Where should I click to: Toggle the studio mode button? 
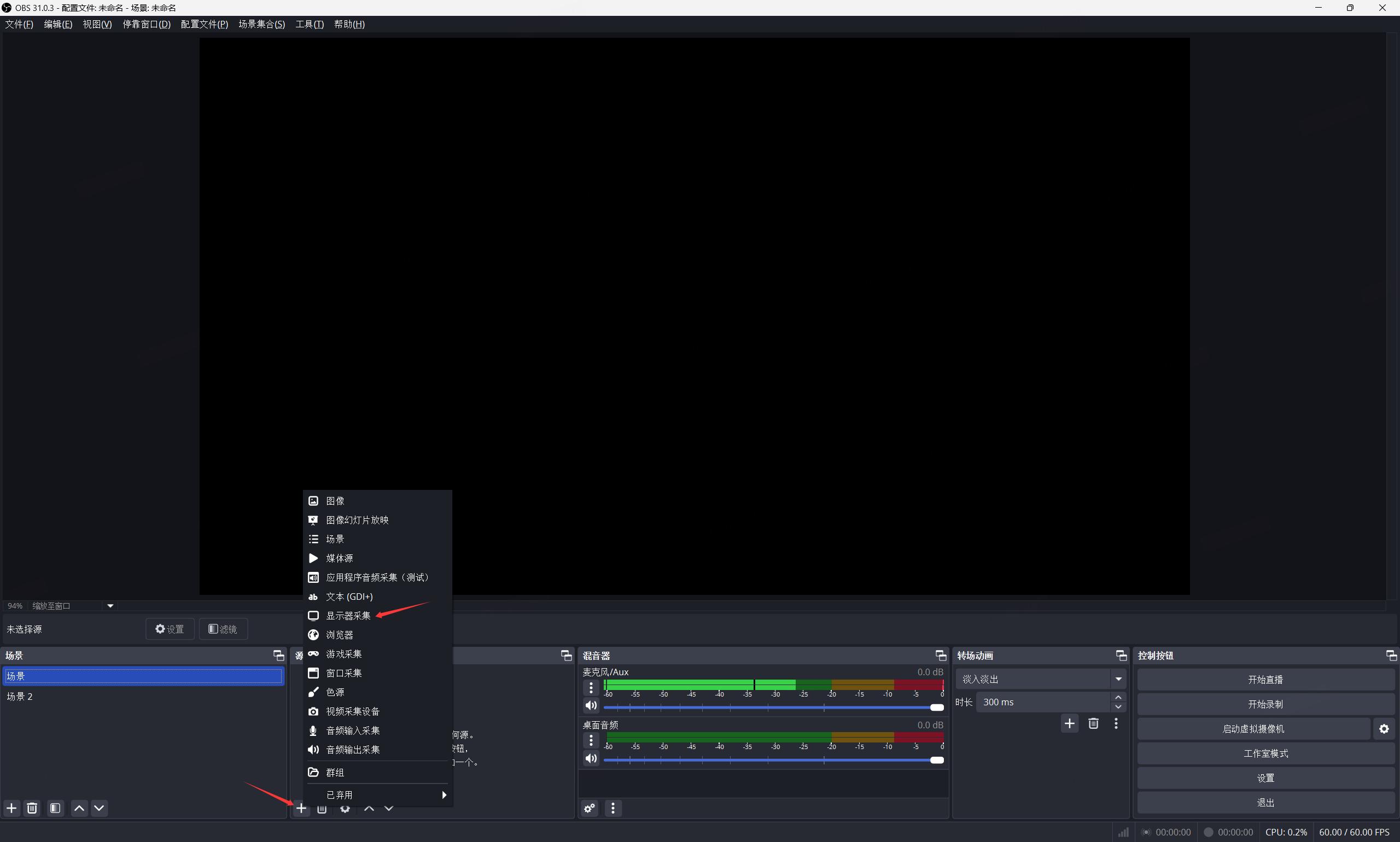(1265, 753)
